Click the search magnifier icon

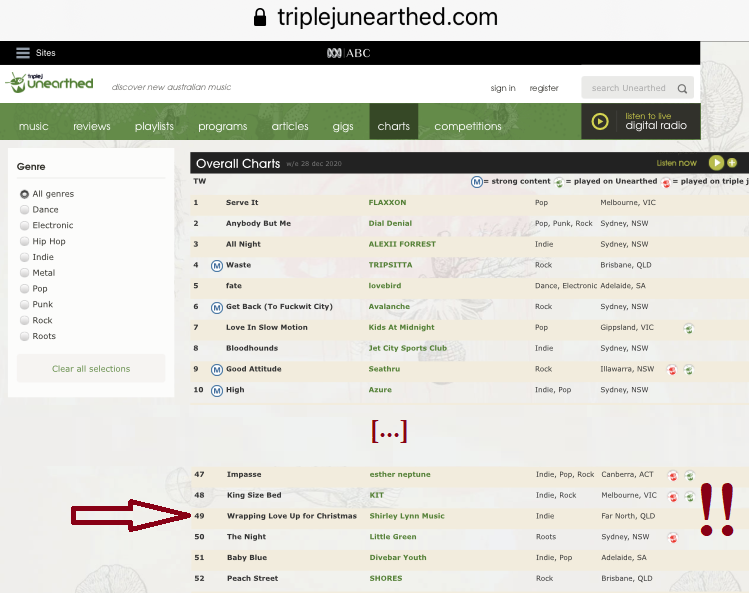682,88
